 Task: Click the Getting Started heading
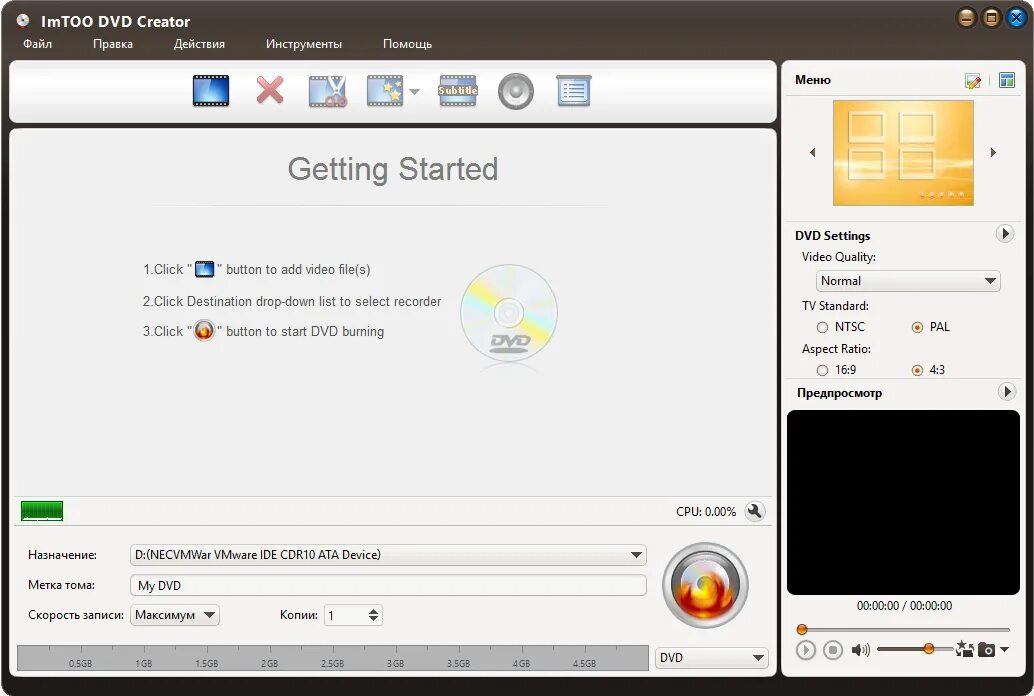pyautogui.click(x=393, y=169)
